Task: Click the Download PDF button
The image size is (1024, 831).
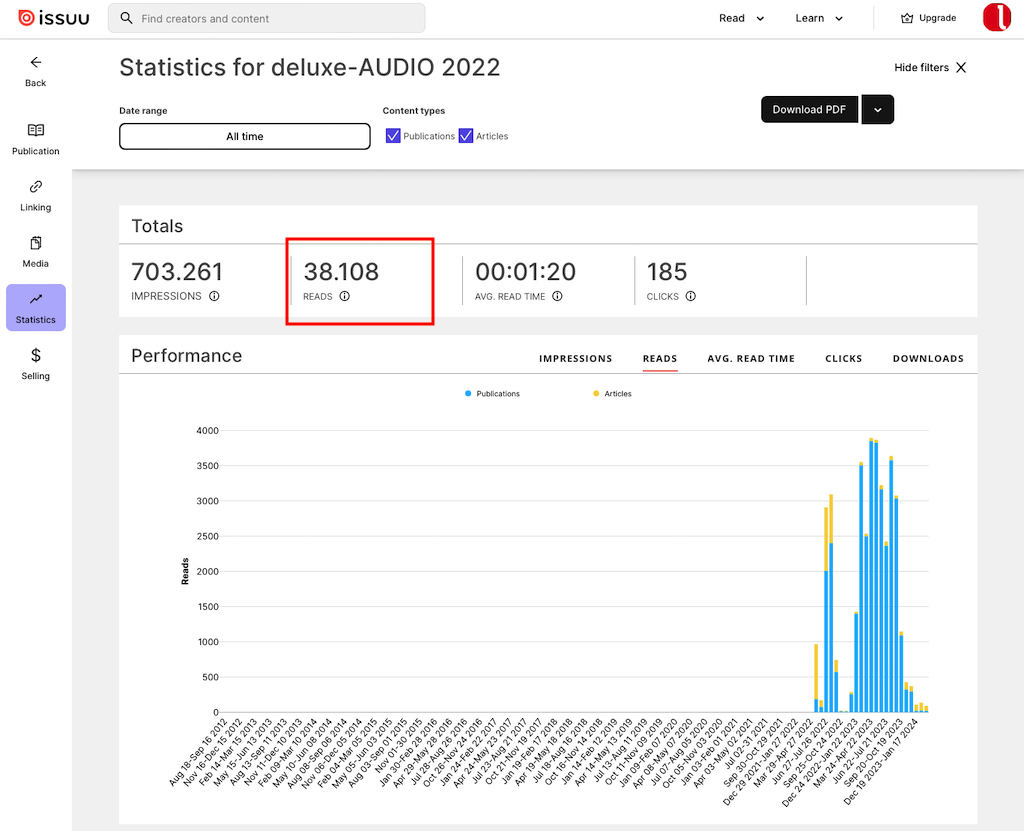Action: pos(810,110)
